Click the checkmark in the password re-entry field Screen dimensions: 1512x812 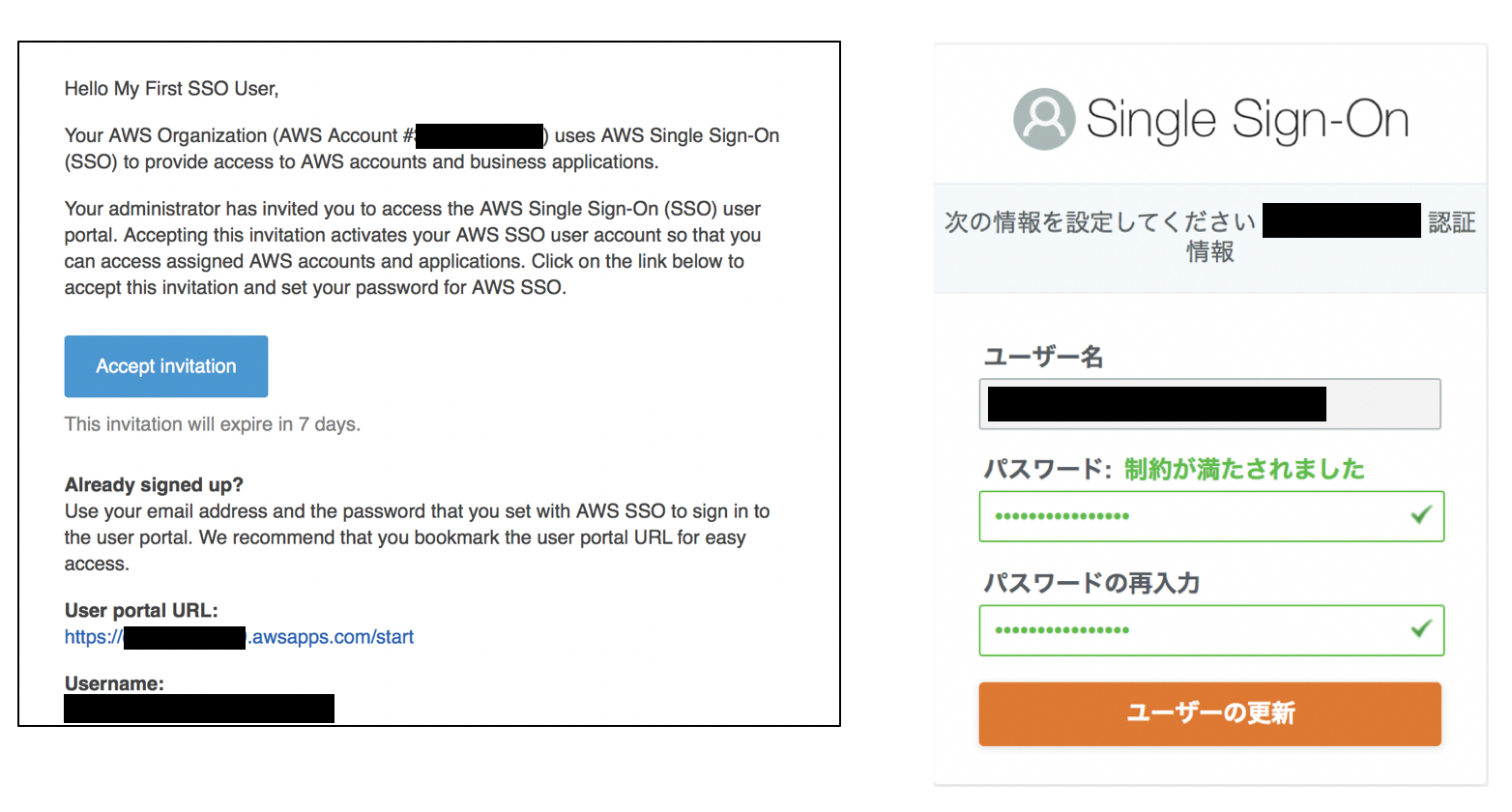[1420, 629]
